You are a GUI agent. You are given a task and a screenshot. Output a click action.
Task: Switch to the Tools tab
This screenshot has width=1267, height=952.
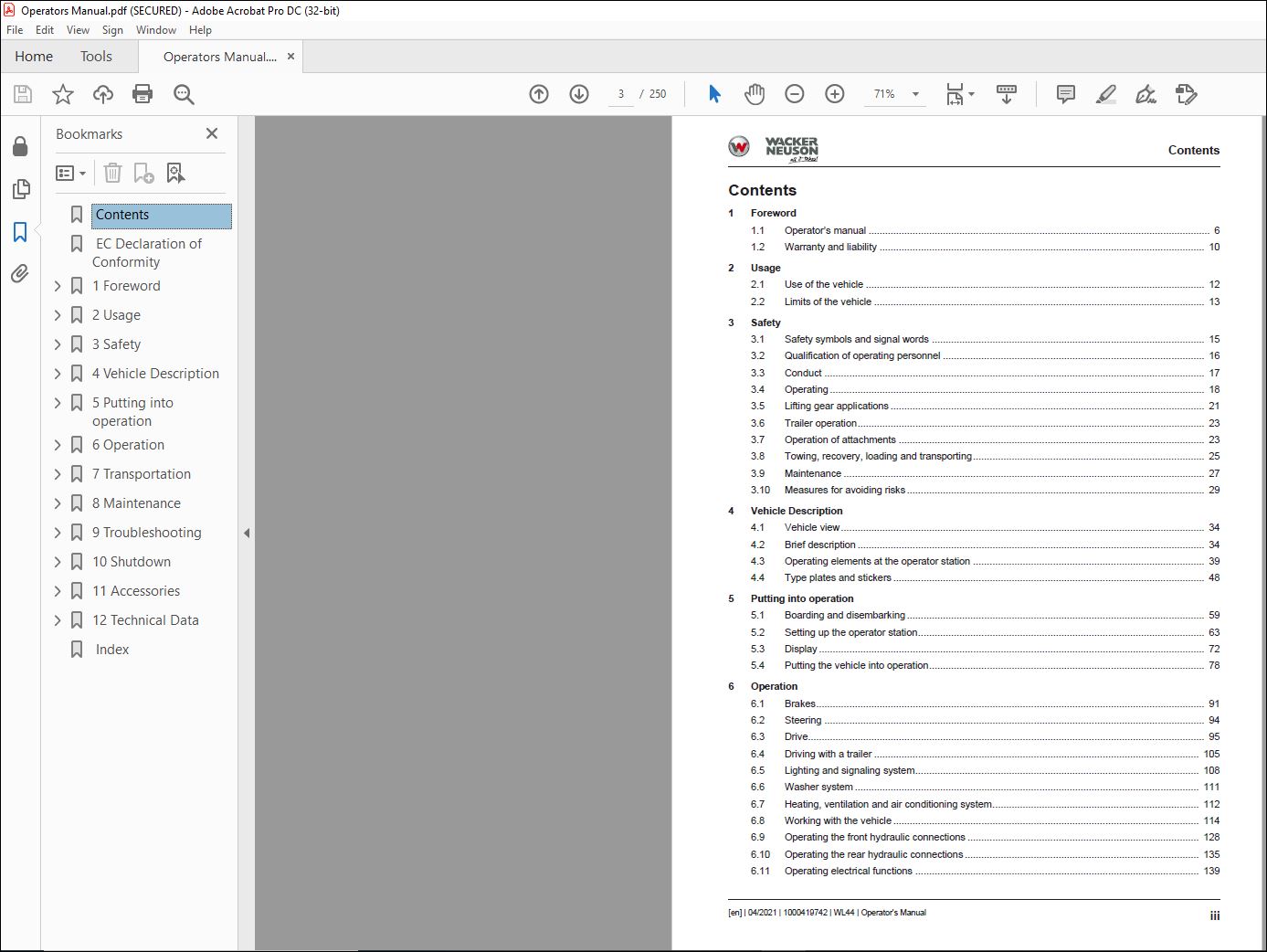coord(96,57)
